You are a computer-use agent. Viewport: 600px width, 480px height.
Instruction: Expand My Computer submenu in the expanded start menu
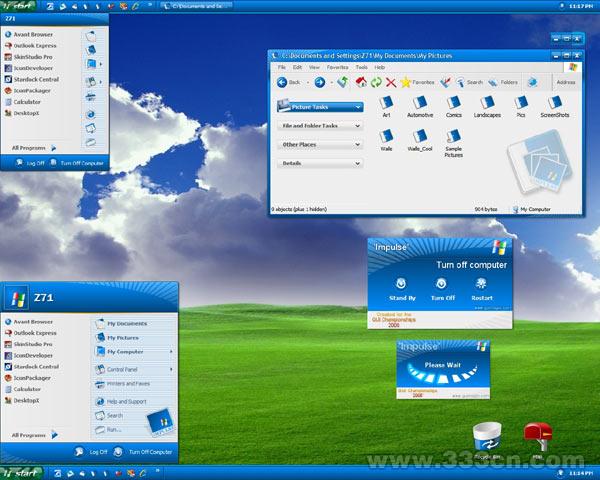coord(171,351)
